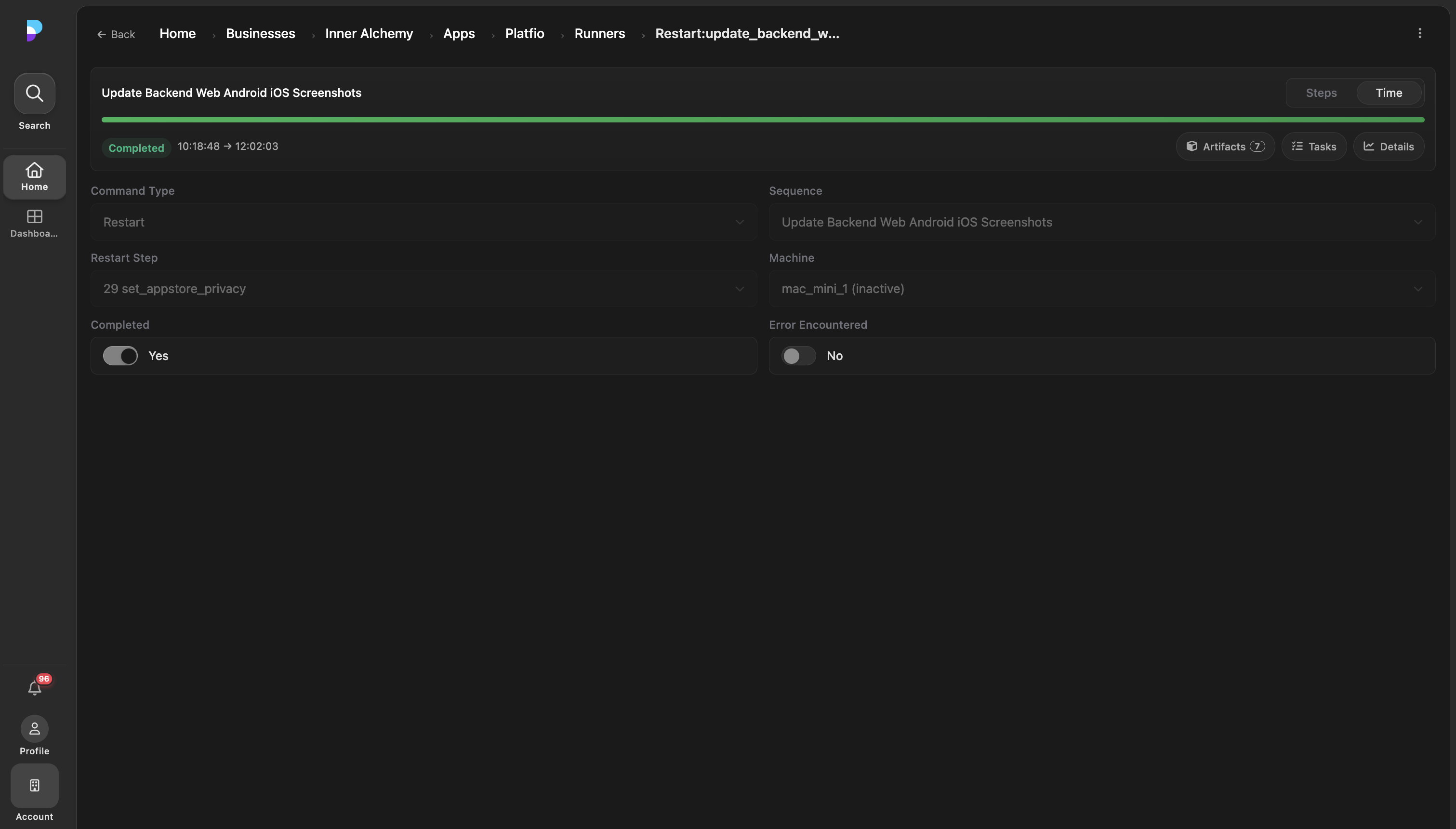This screenshot has width=1456, height=829.
Task: Switch progress view to Steps
Action: tap(1321, 93)
